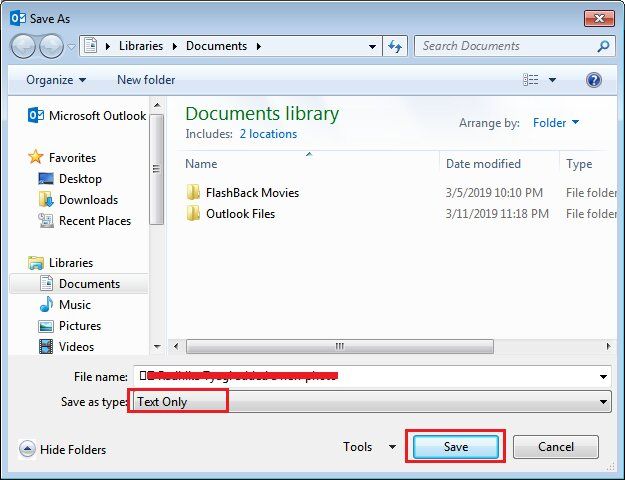Click the Pictures icon in sidebar

click(46, 326)
